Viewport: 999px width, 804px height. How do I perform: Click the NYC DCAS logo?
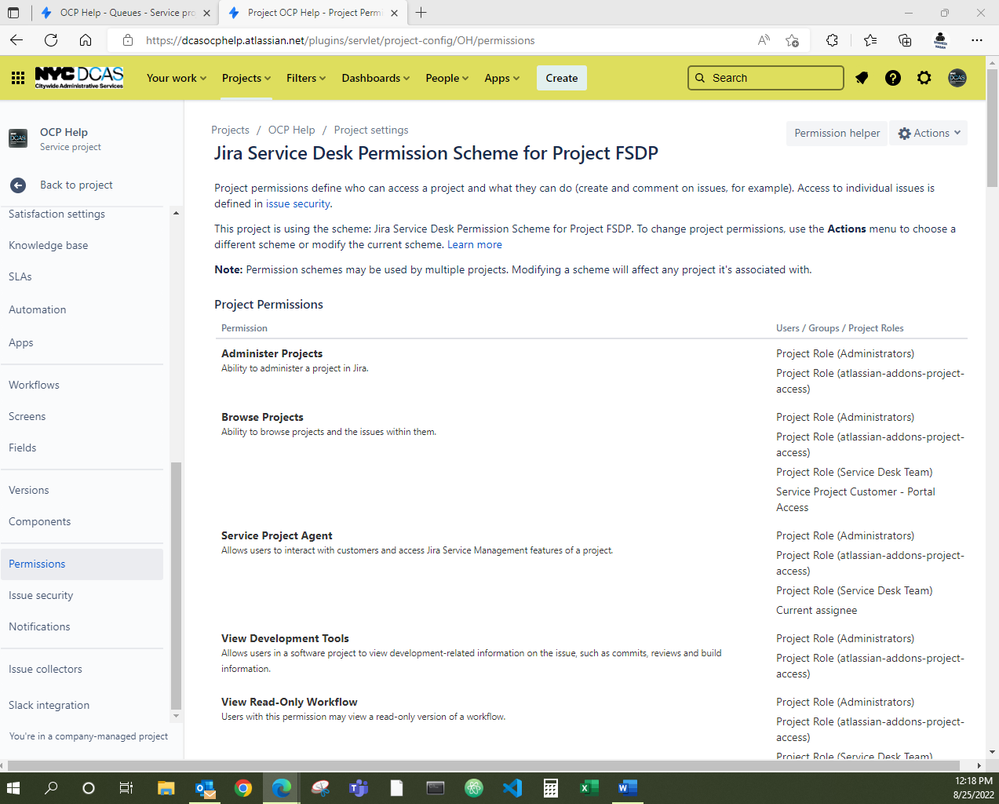79,78
